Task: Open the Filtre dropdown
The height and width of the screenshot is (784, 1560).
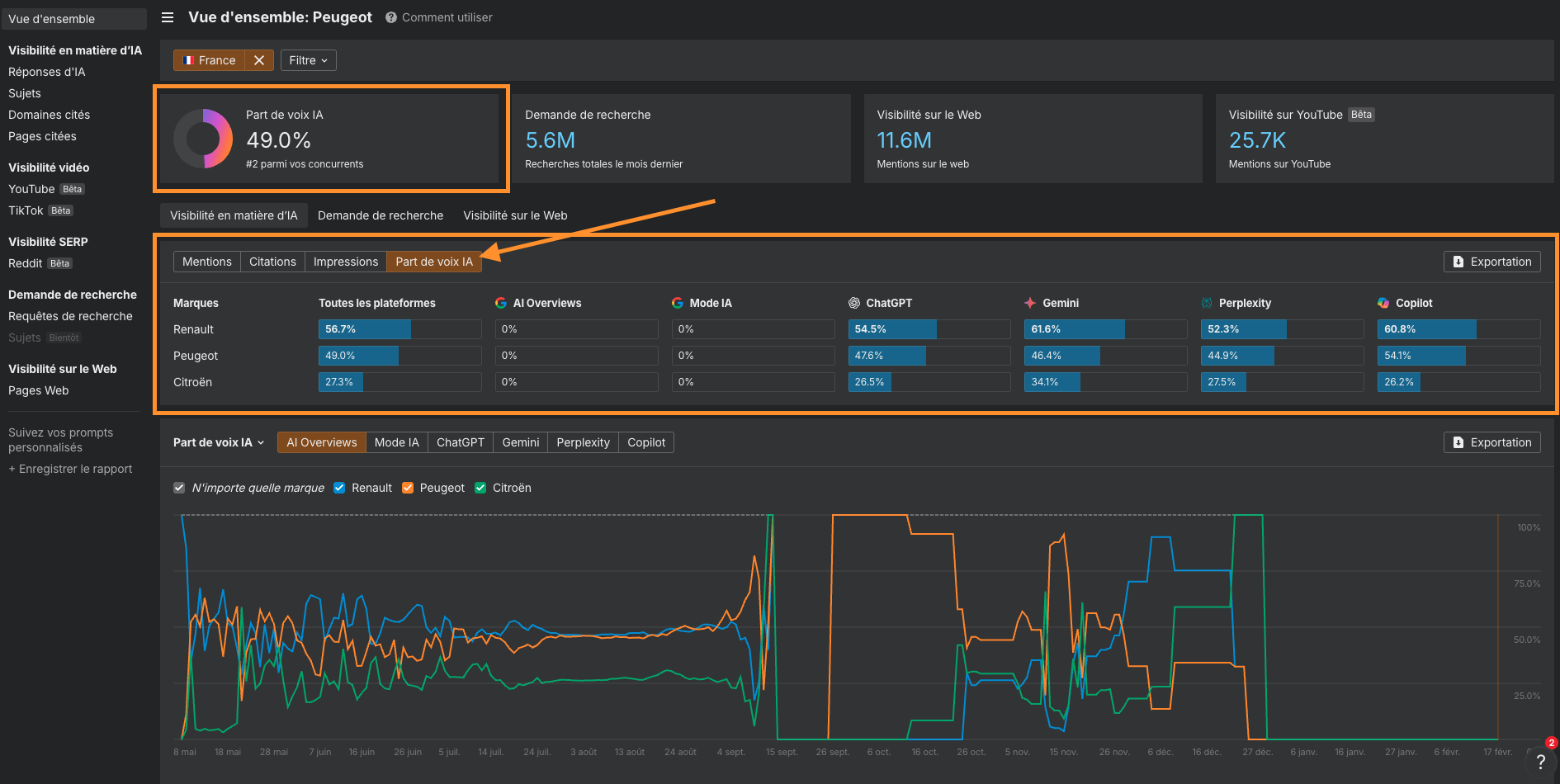Action: (x=308, y=60)
